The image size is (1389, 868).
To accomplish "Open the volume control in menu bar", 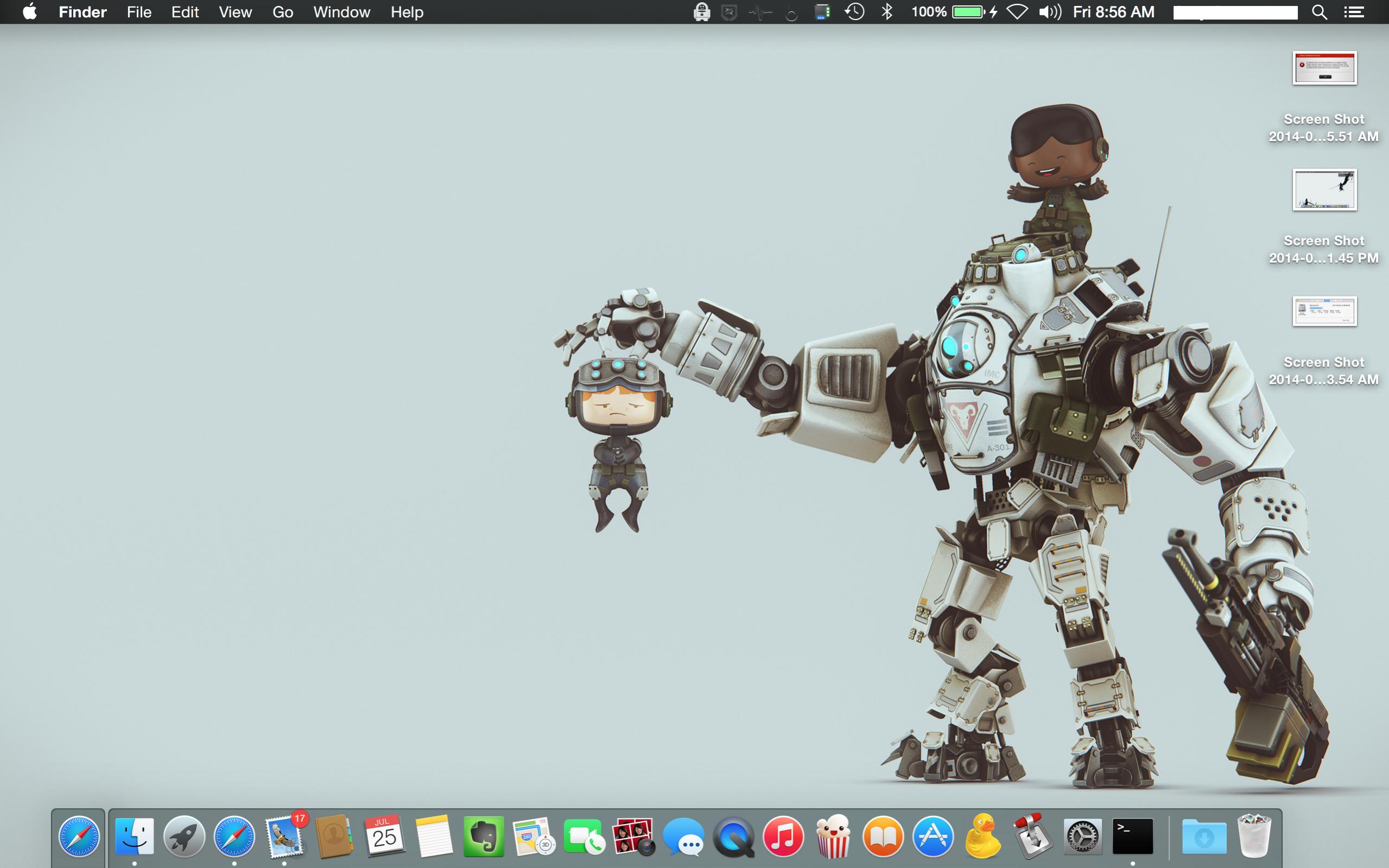I will tap(1049, 12).
